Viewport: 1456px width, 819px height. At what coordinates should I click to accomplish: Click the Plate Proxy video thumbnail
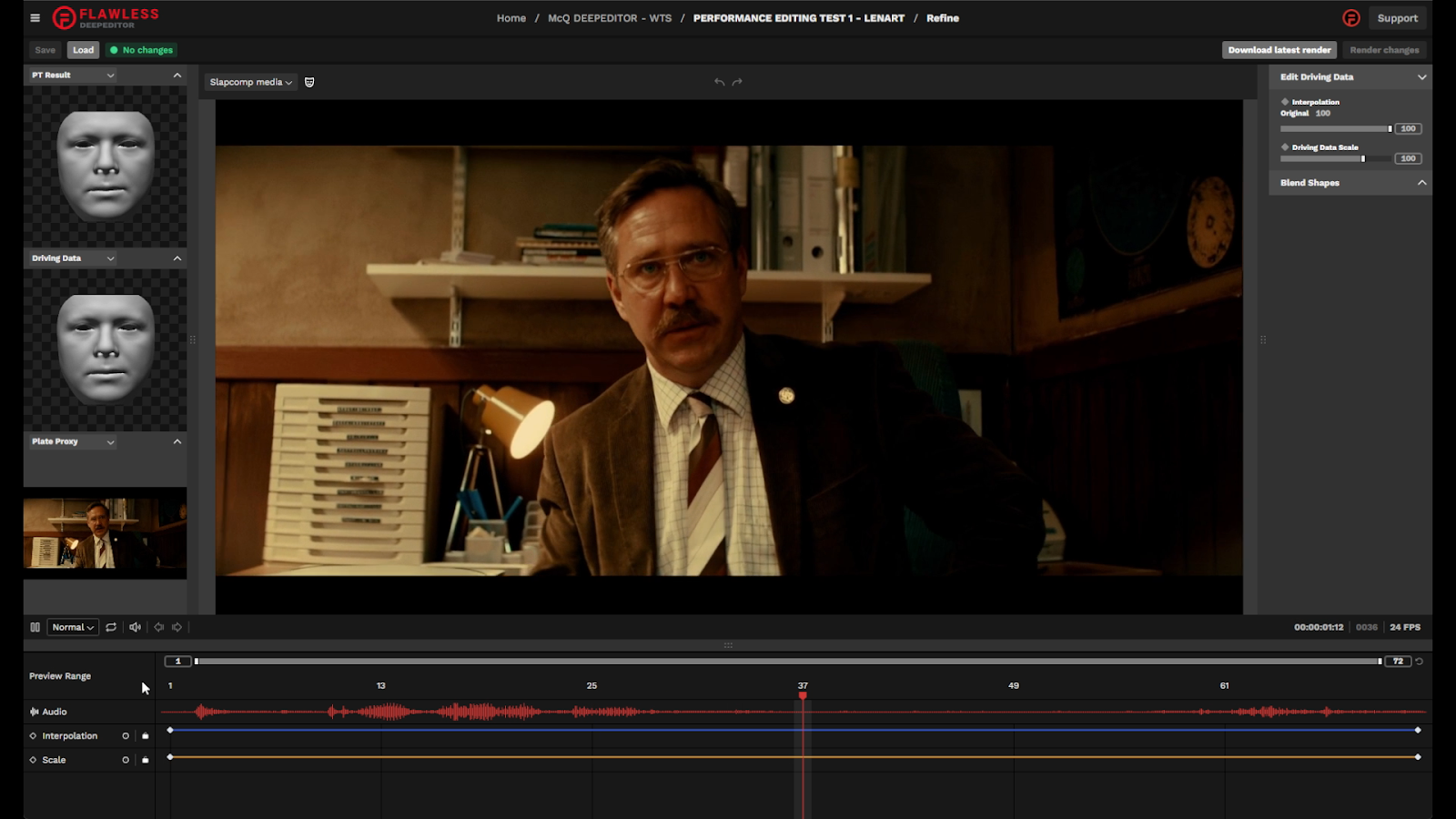coord(105,533)
